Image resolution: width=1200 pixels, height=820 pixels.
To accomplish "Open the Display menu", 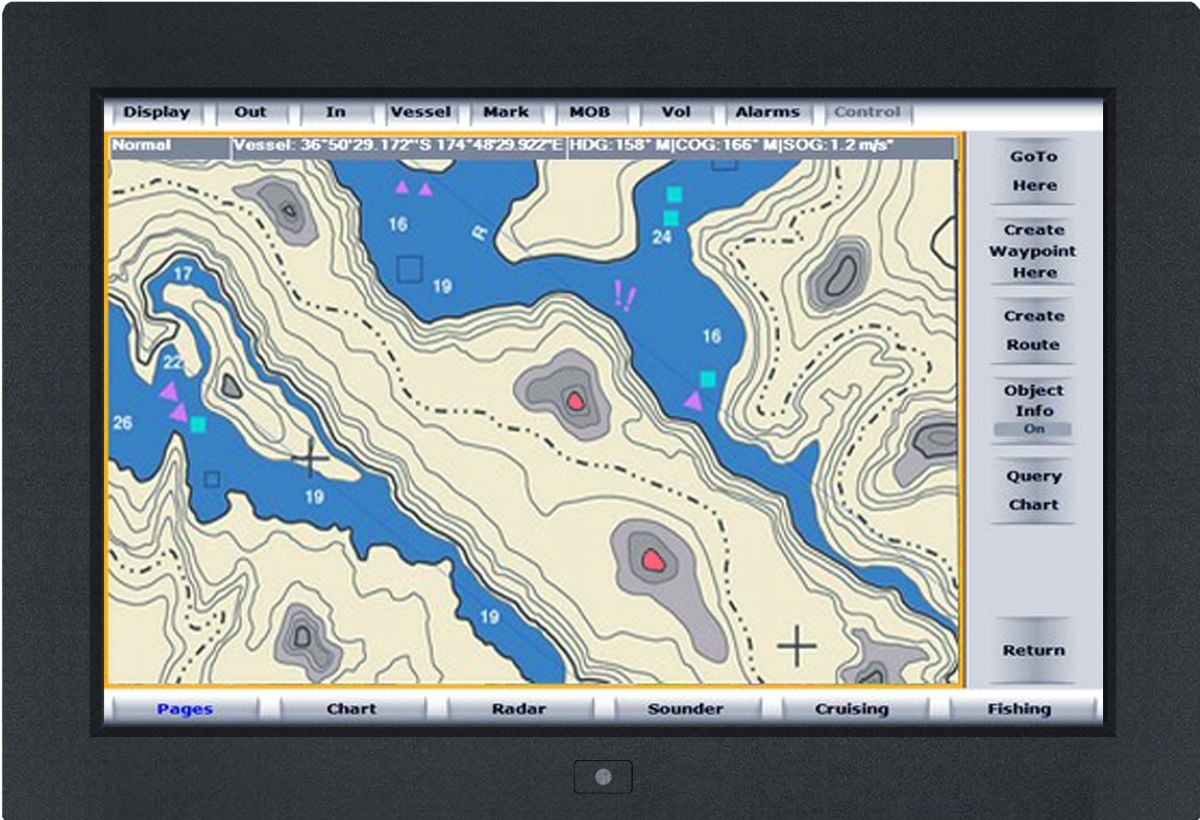I will [x=157, y=112].
